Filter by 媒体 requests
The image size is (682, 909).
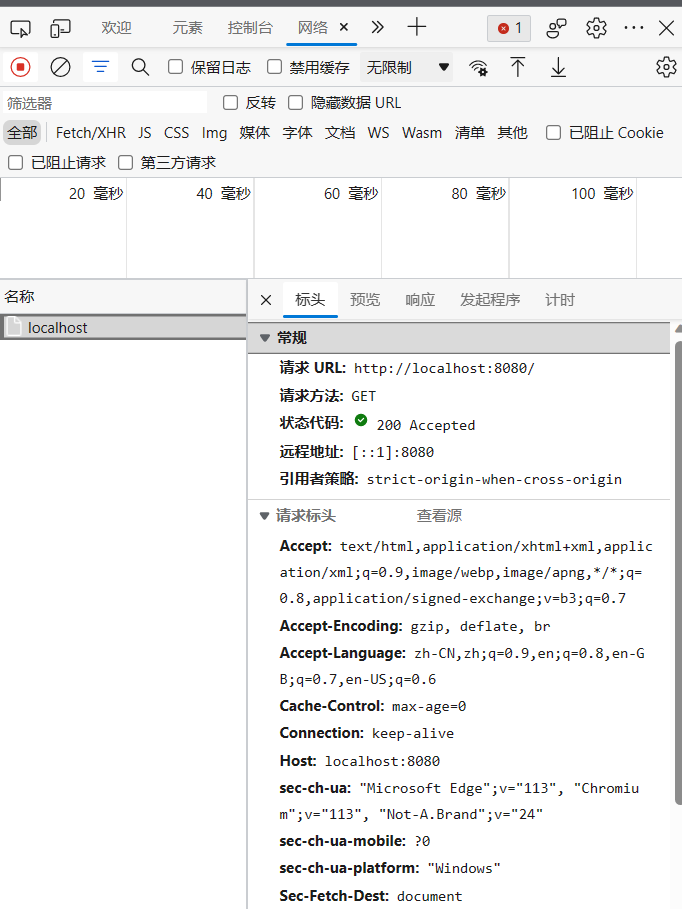255,133
